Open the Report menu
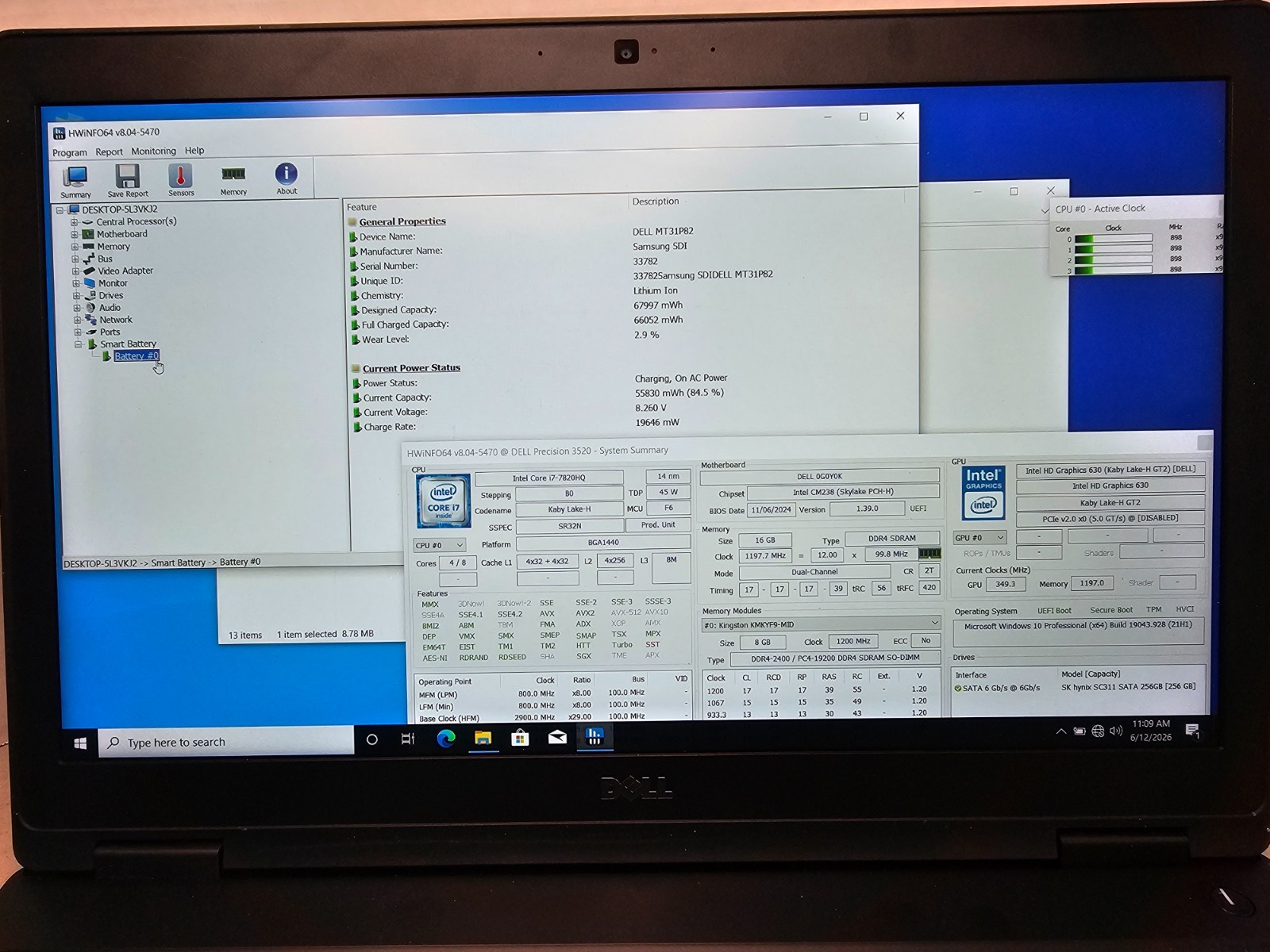Viewport: 1270px width, 952px height. 109,152
